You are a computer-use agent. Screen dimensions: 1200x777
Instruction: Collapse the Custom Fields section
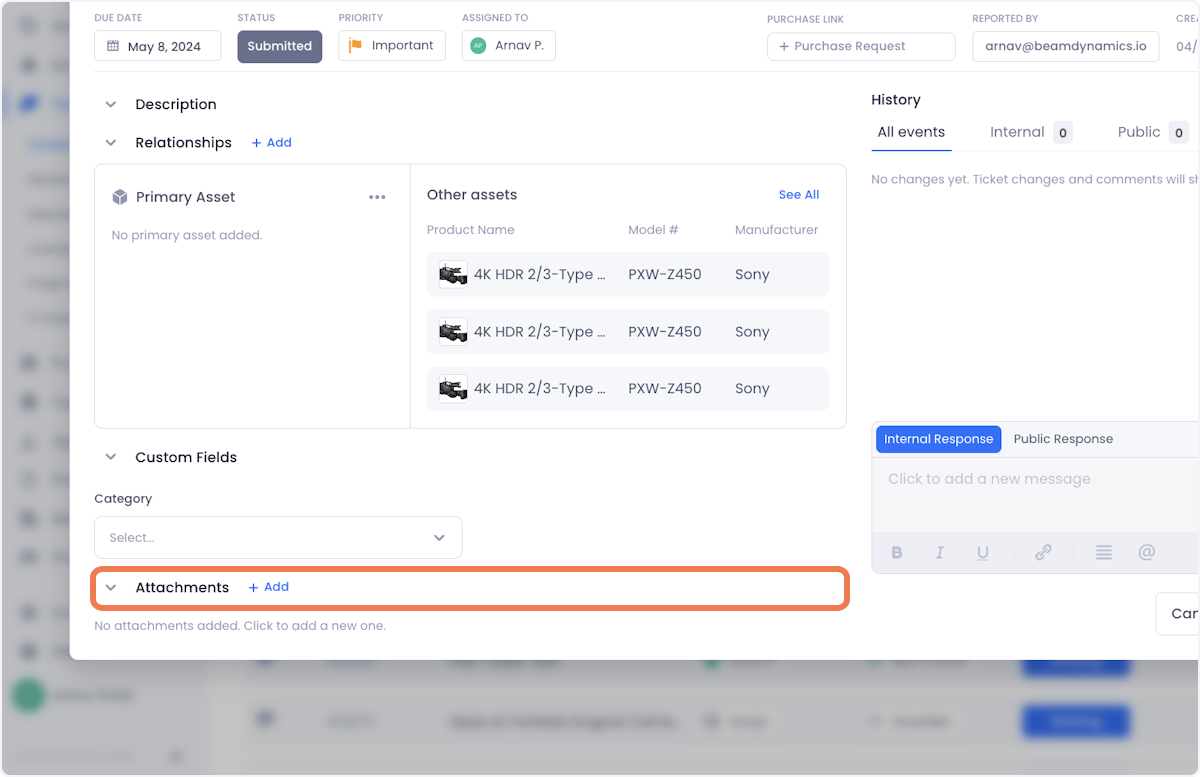pos(111,457)
